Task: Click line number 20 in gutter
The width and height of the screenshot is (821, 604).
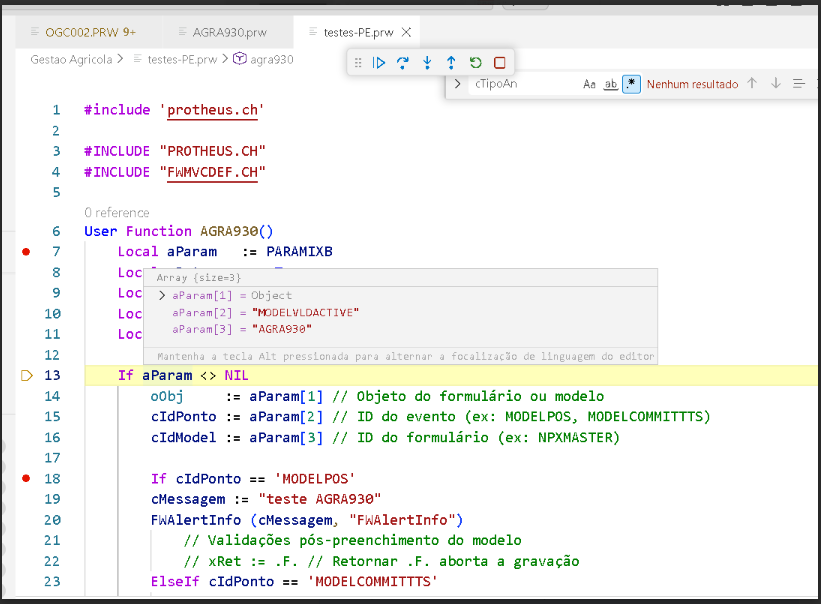Action: [x=52, y=520]
